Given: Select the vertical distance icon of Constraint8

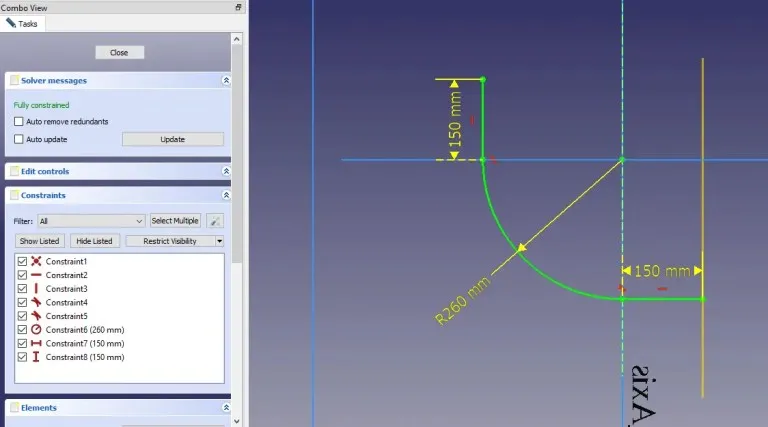Looking at the screenshot, I should pyautogui.click(x=36, y=357).
